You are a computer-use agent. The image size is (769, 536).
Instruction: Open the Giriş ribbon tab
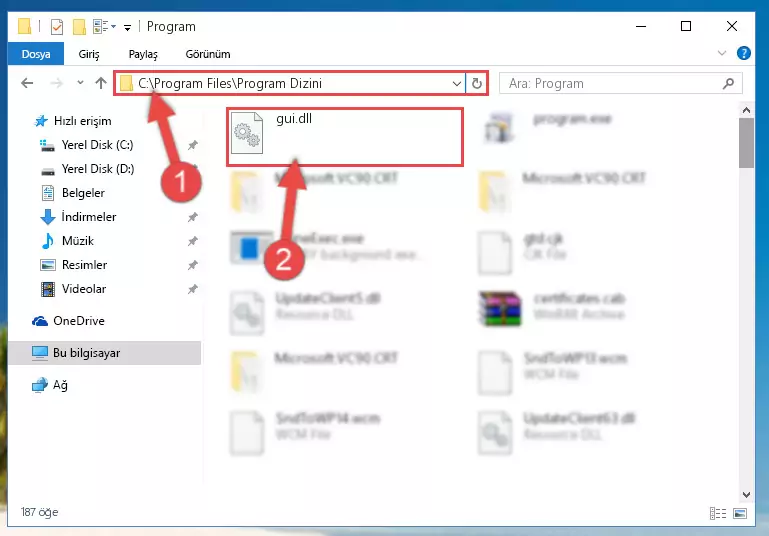coord(89,54)
